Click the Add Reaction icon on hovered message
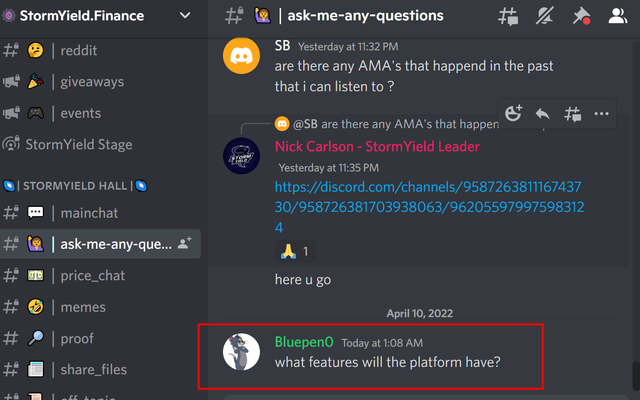 click(x=513, y=113)
